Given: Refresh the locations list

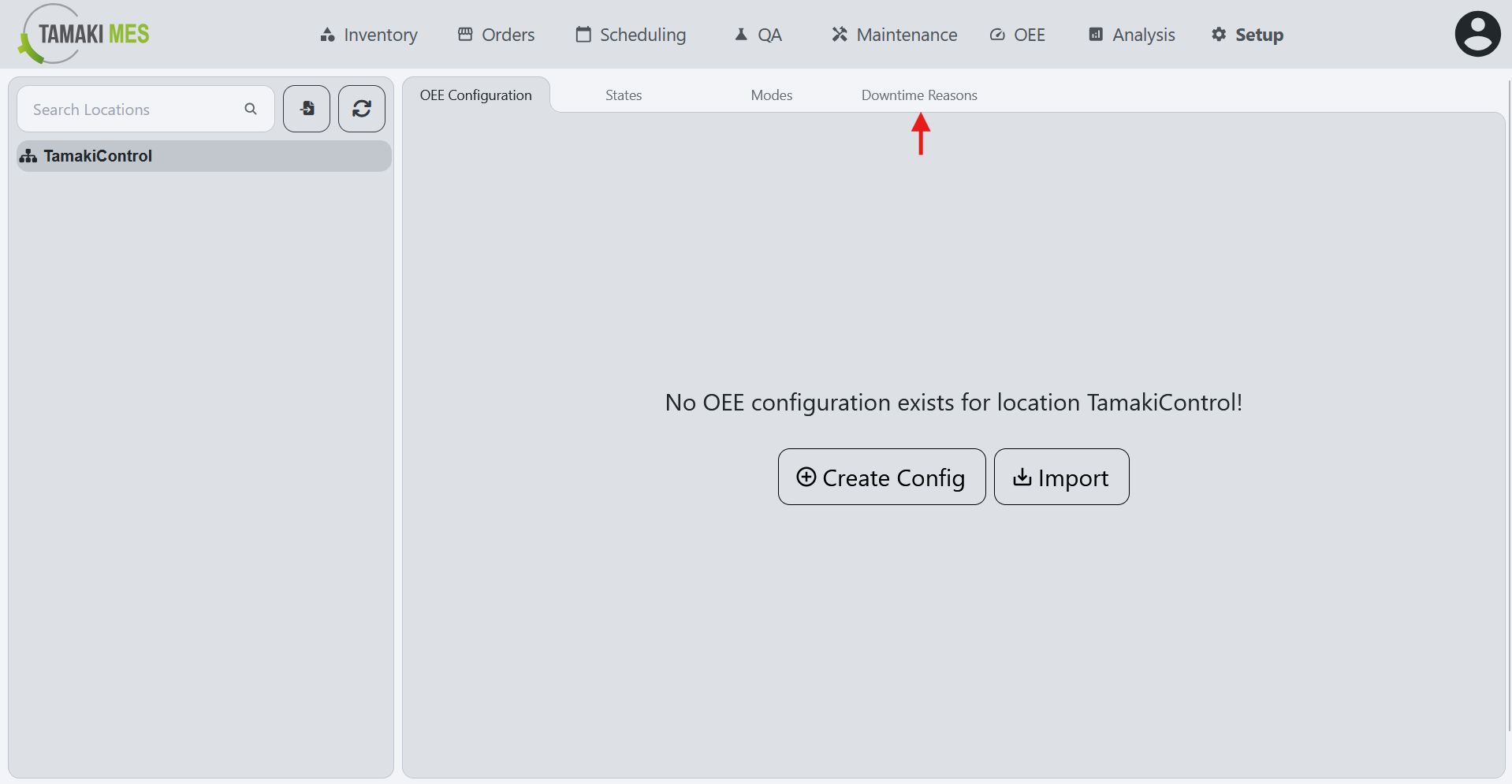Looking at the screenshot, I should tap(361, 109).
